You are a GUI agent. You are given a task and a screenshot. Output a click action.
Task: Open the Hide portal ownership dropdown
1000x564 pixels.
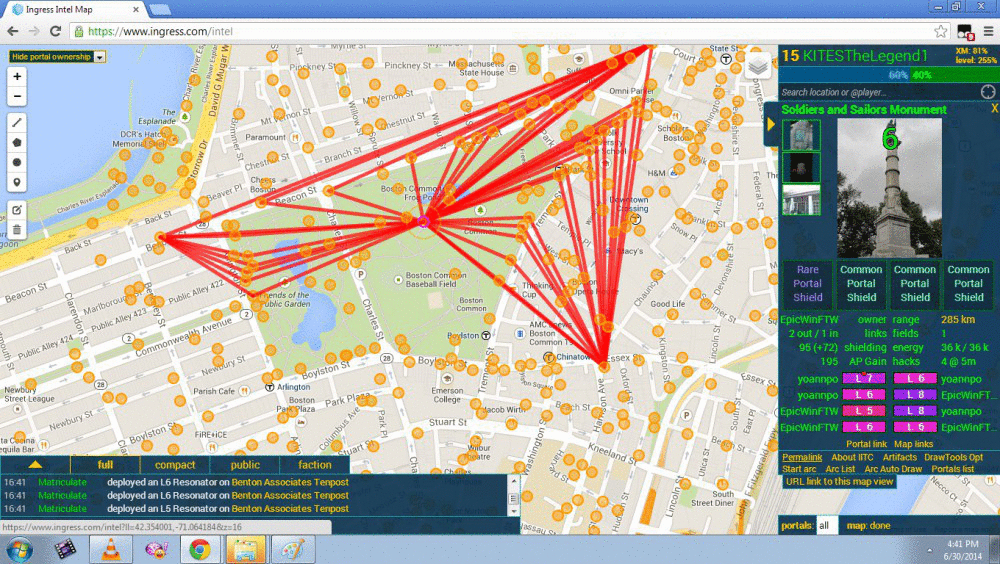coord(57,57)
